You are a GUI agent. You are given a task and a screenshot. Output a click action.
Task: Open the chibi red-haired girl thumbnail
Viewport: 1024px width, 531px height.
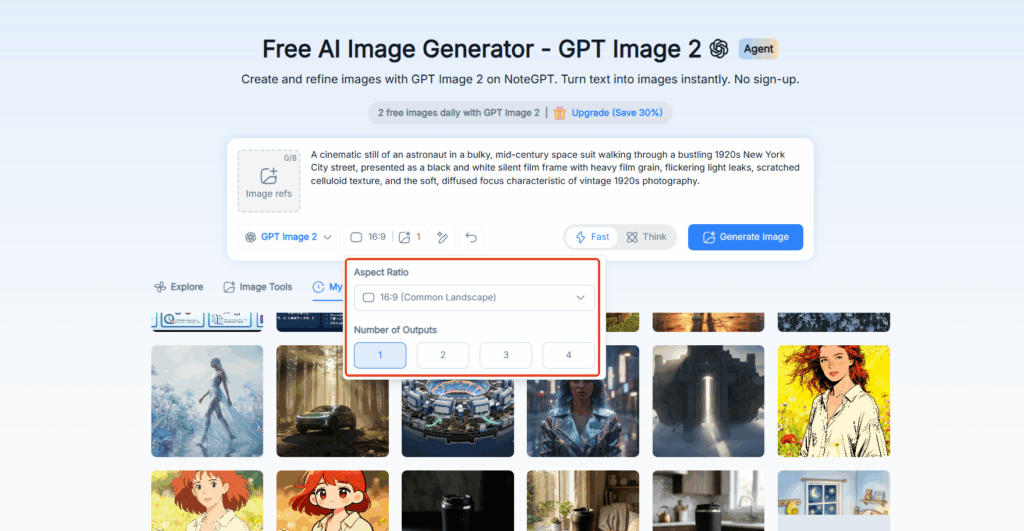(332, 500)
